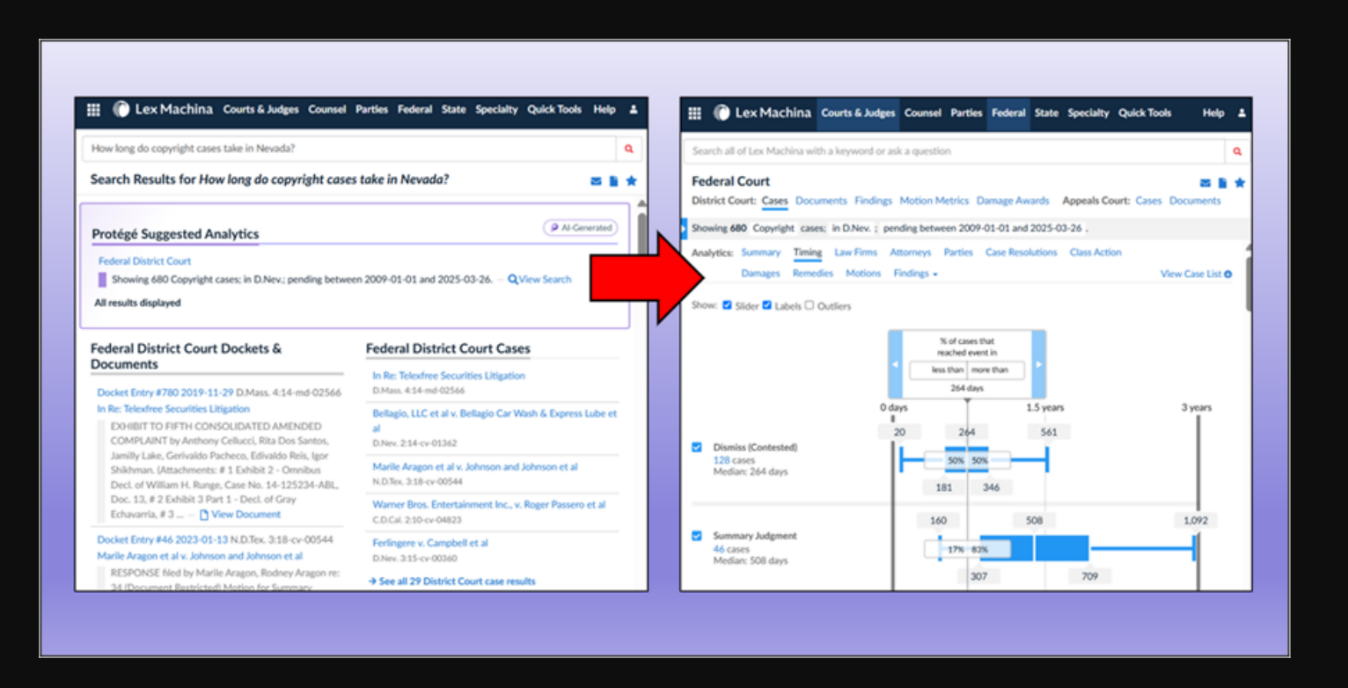Screen dimensions: 1348x688
Task: Expand the Findings dropdown in Analytics
Action: click(x=915, y=273)
